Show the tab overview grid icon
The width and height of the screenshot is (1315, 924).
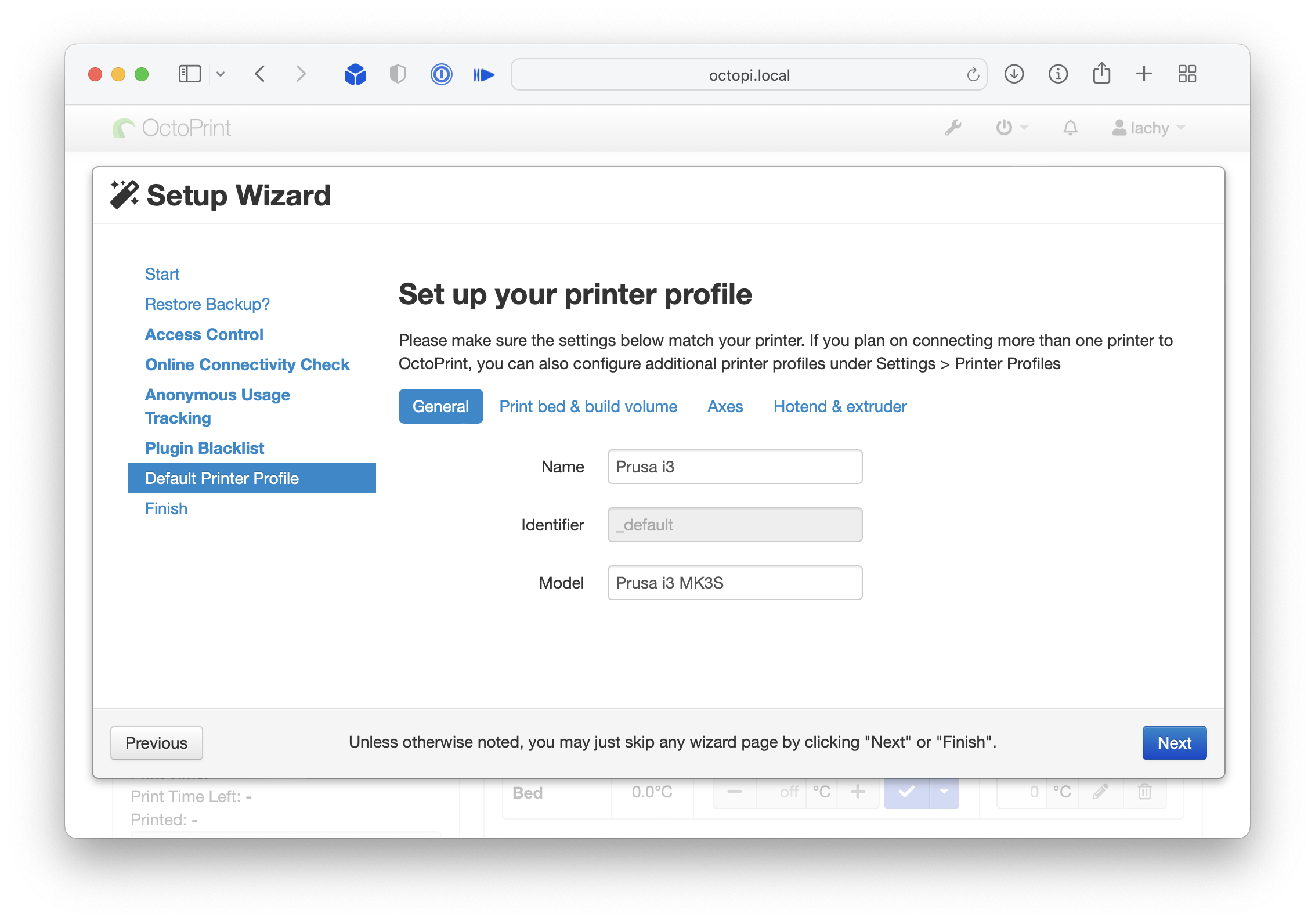[1187, 74]
